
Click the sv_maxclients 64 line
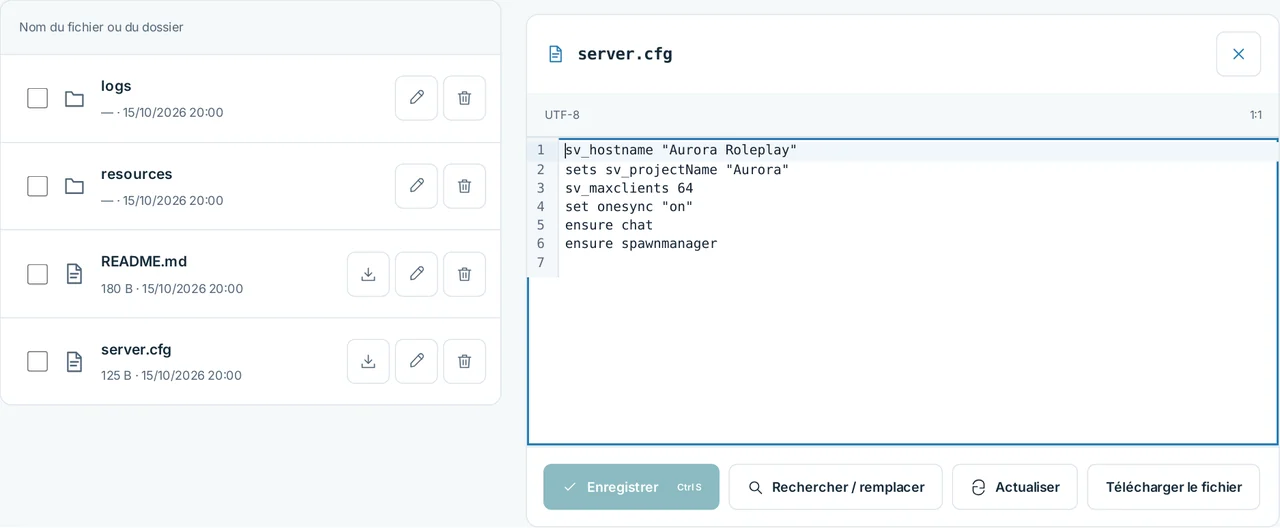tap(629, 188)
